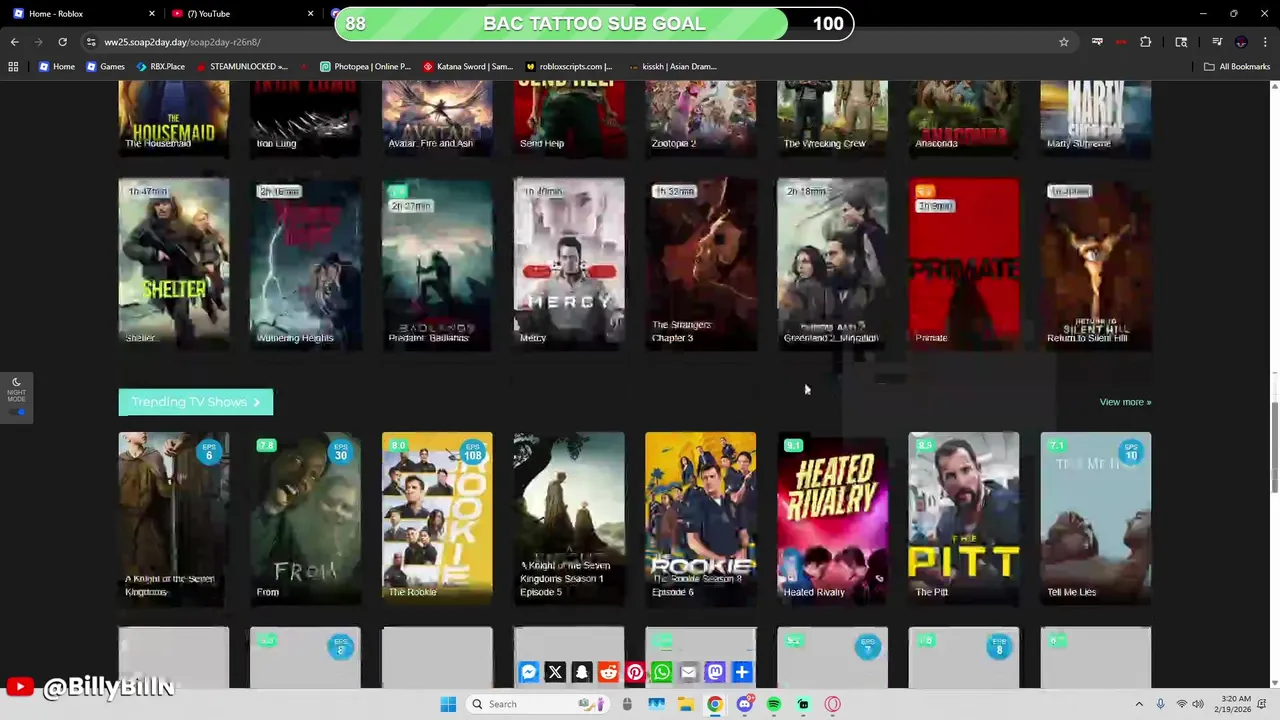Open Games bookmark

[105, 67]
